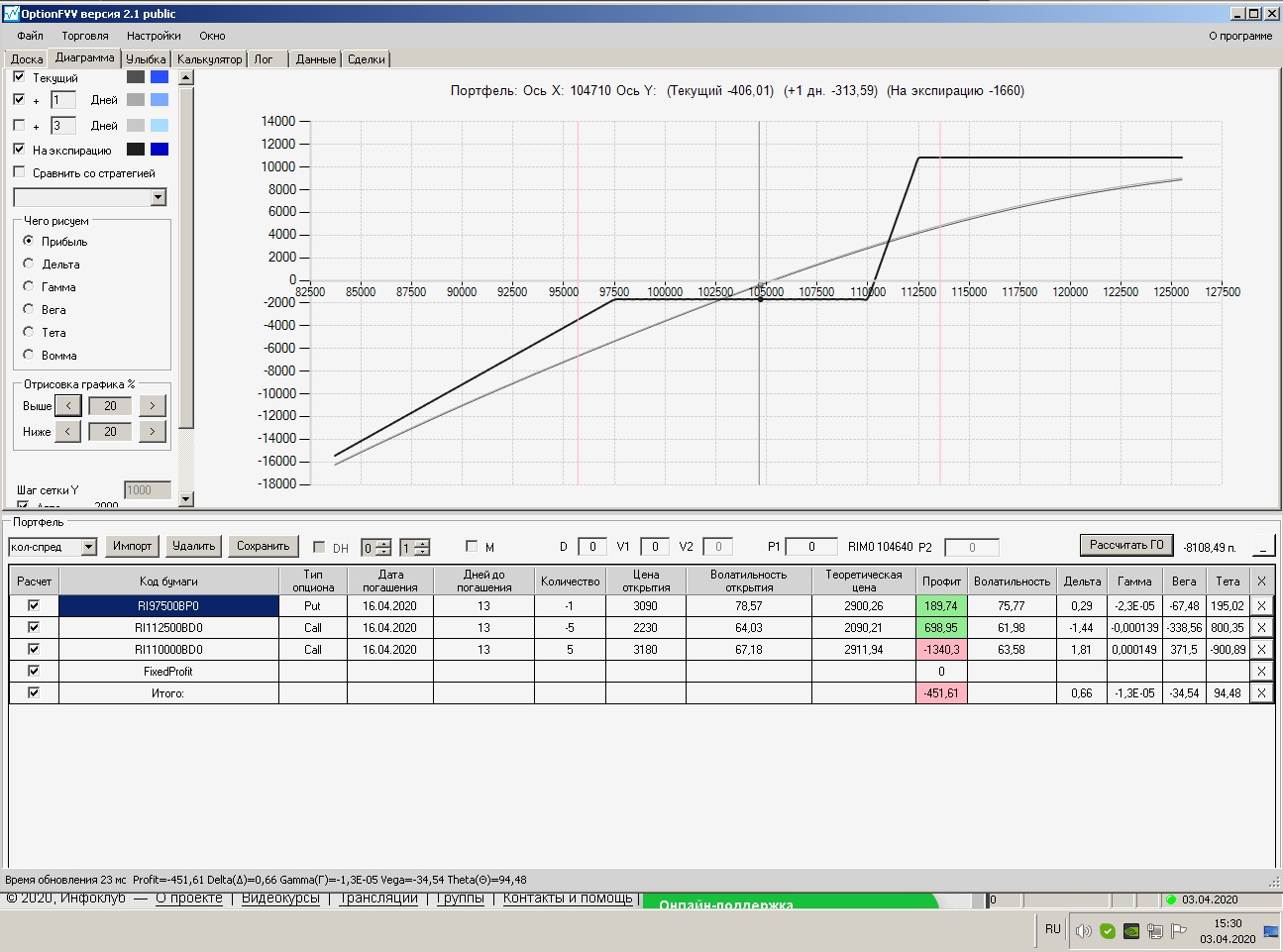The height and width of the screenshot is (952, 1283).
Task: Enable the +3 Дней curve checkbox
Action: [19, 125]
